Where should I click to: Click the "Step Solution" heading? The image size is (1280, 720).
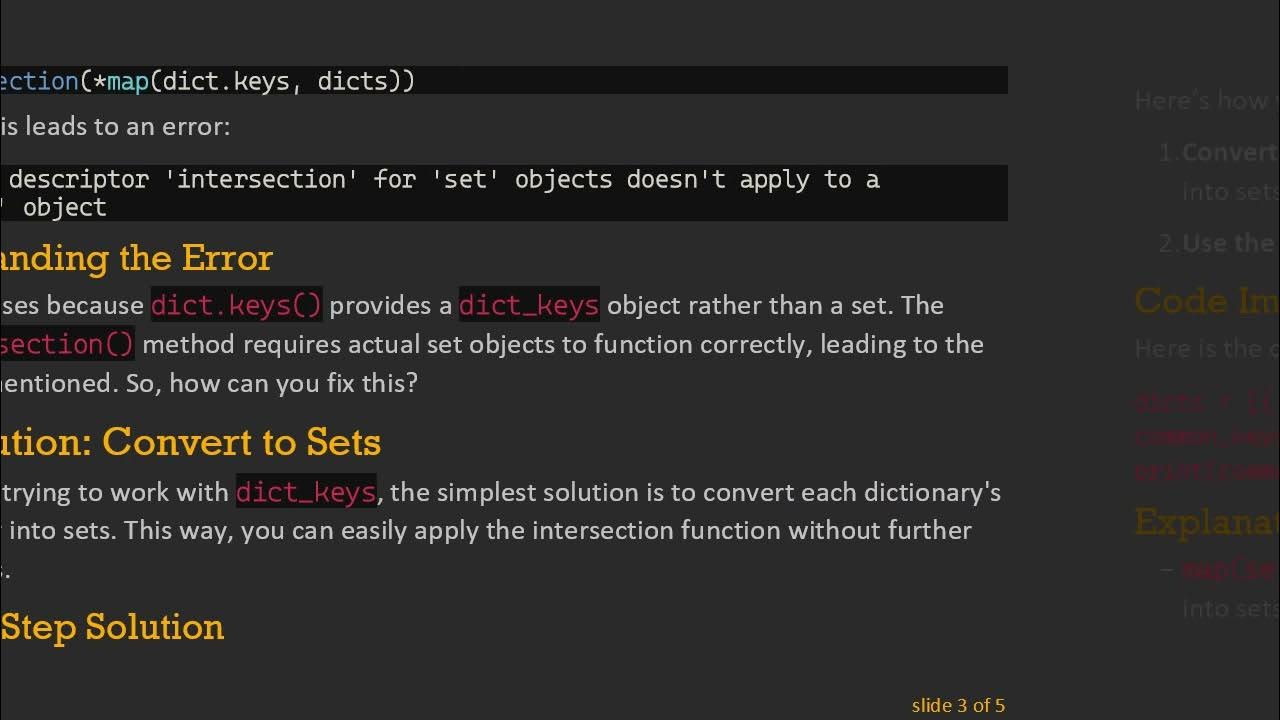point(112,627)
